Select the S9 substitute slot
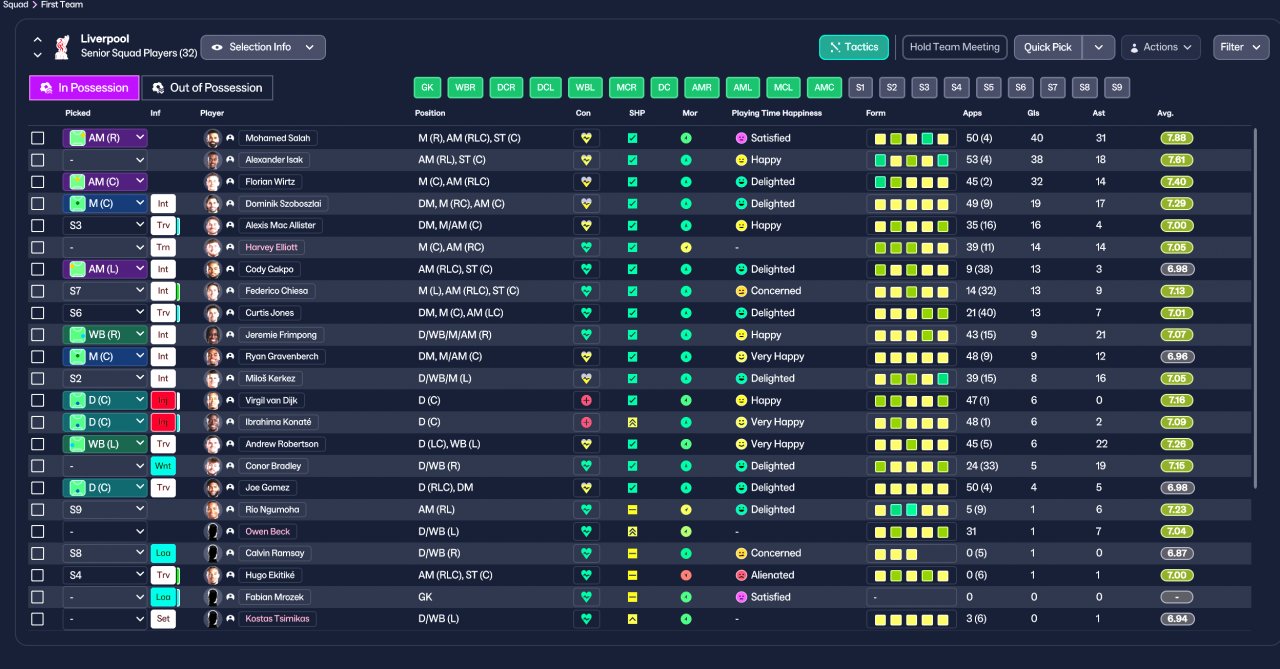Screen dimensions: 1280x669 click(1117, 88)
